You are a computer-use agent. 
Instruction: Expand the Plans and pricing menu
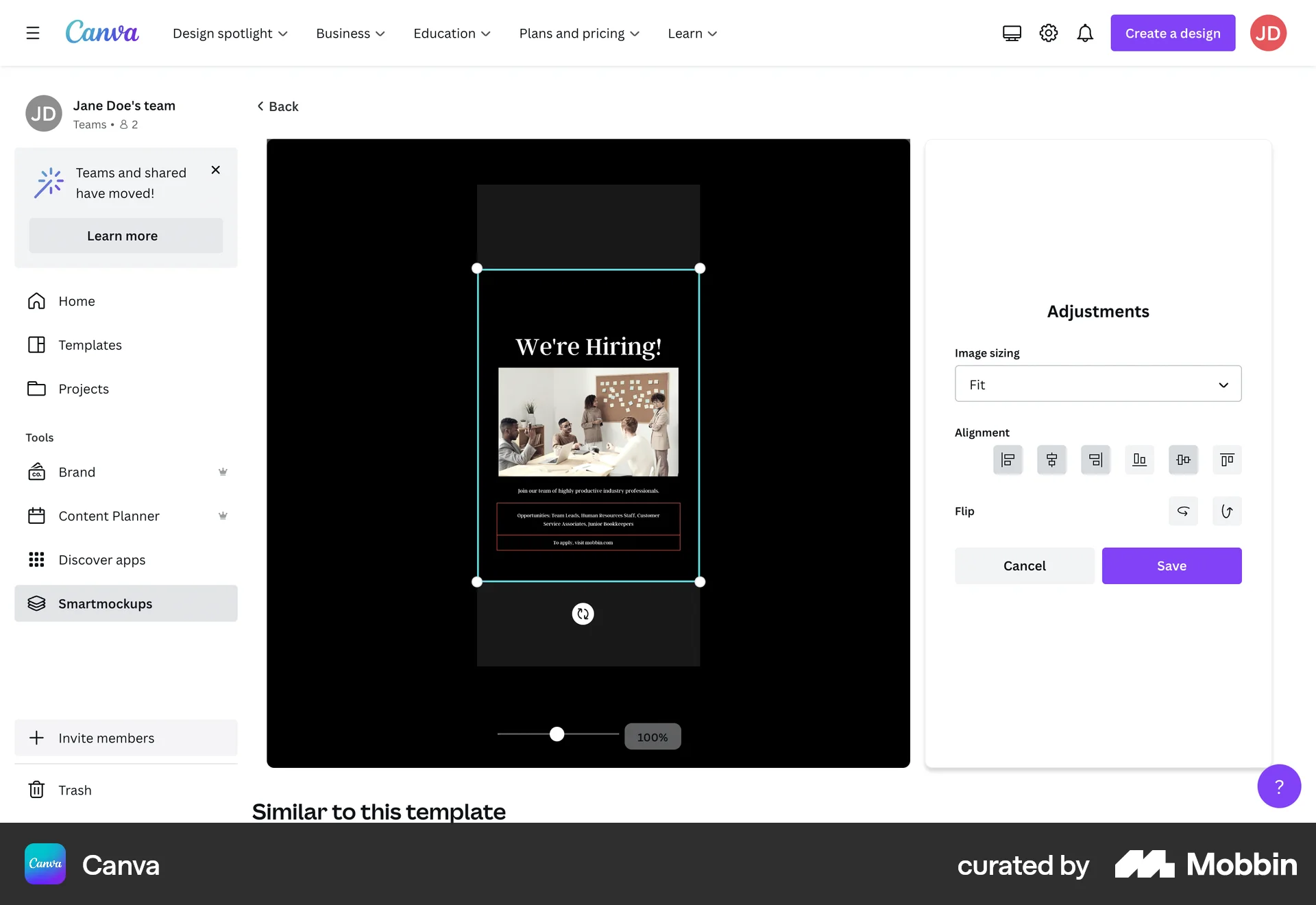[x=578, y=33]
